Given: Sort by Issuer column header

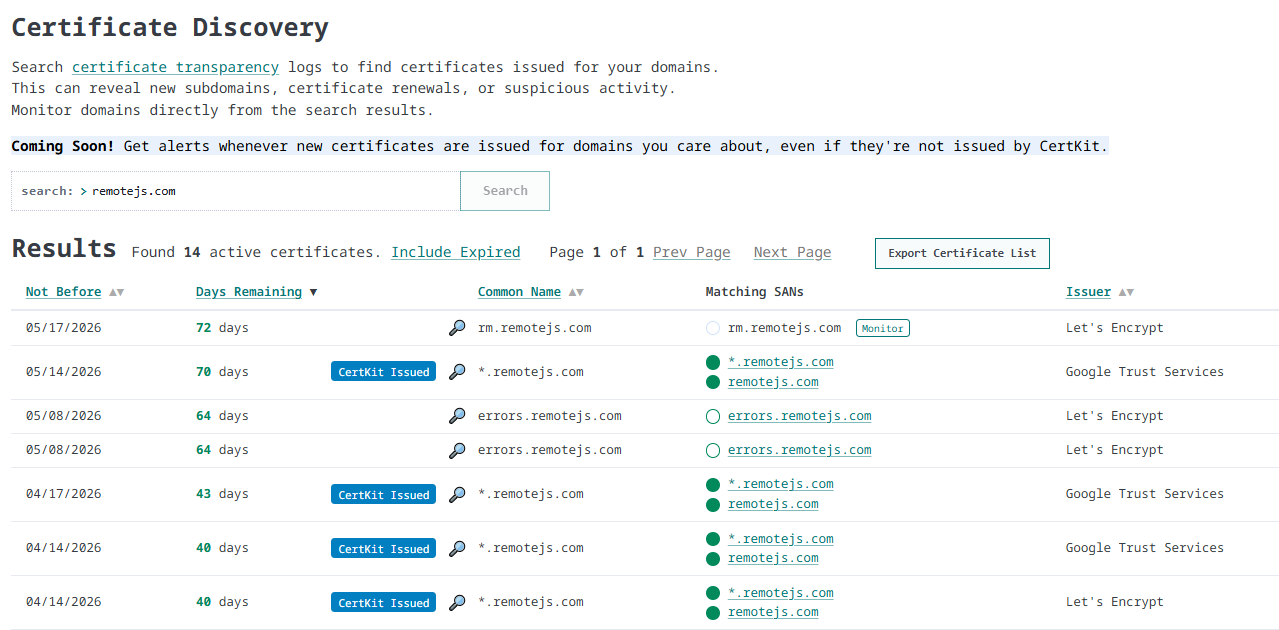Looking at the screenshot, I should click(1088, 292).
